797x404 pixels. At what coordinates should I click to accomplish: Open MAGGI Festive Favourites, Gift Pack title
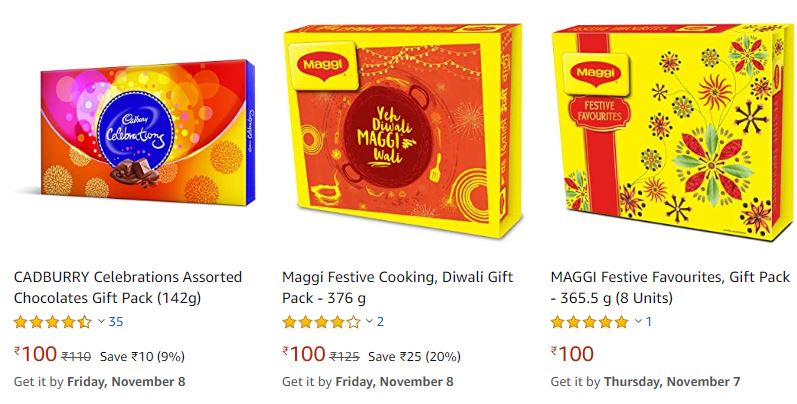(670, 288)
